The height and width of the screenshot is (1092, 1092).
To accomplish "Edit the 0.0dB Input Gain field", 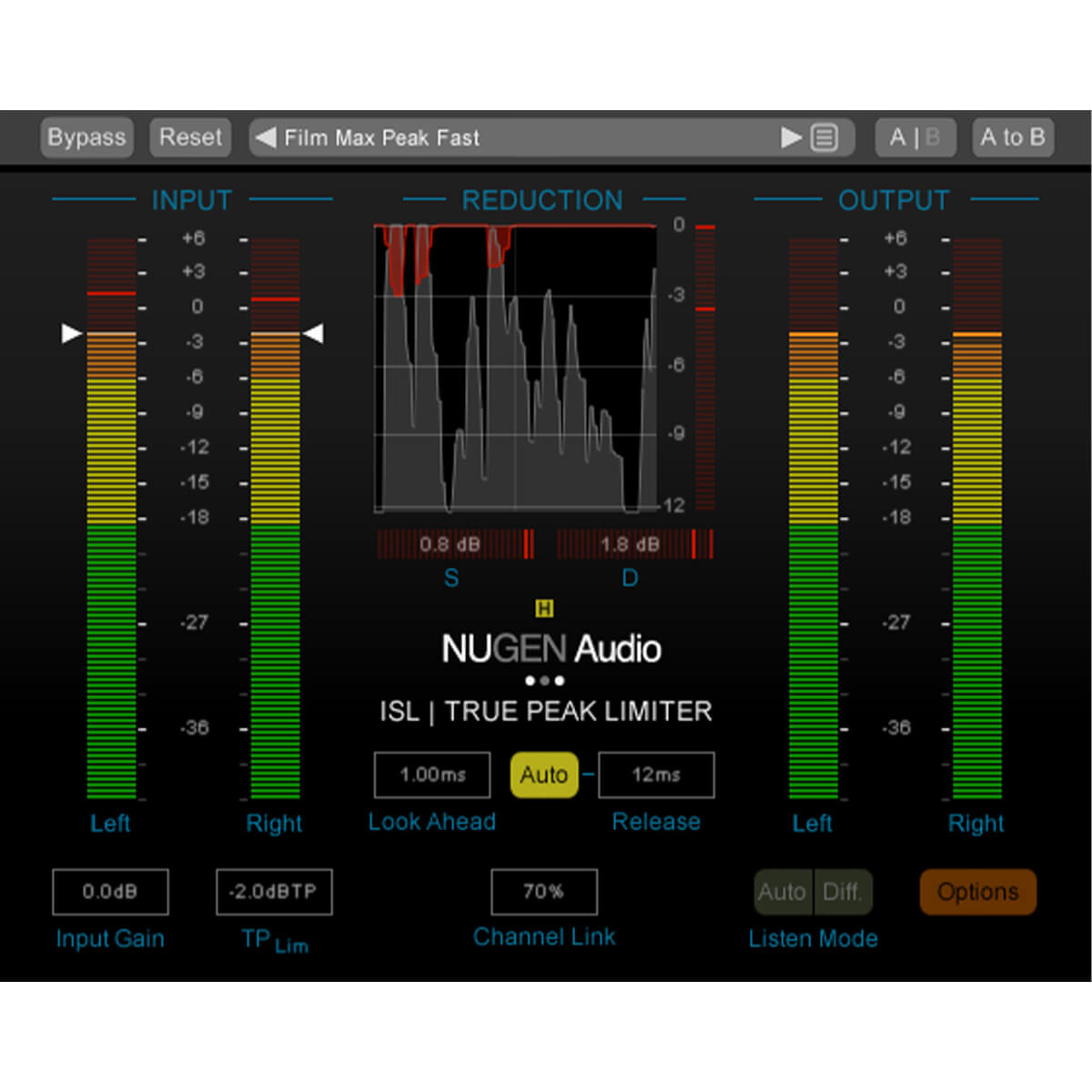I will click(110, 892).
